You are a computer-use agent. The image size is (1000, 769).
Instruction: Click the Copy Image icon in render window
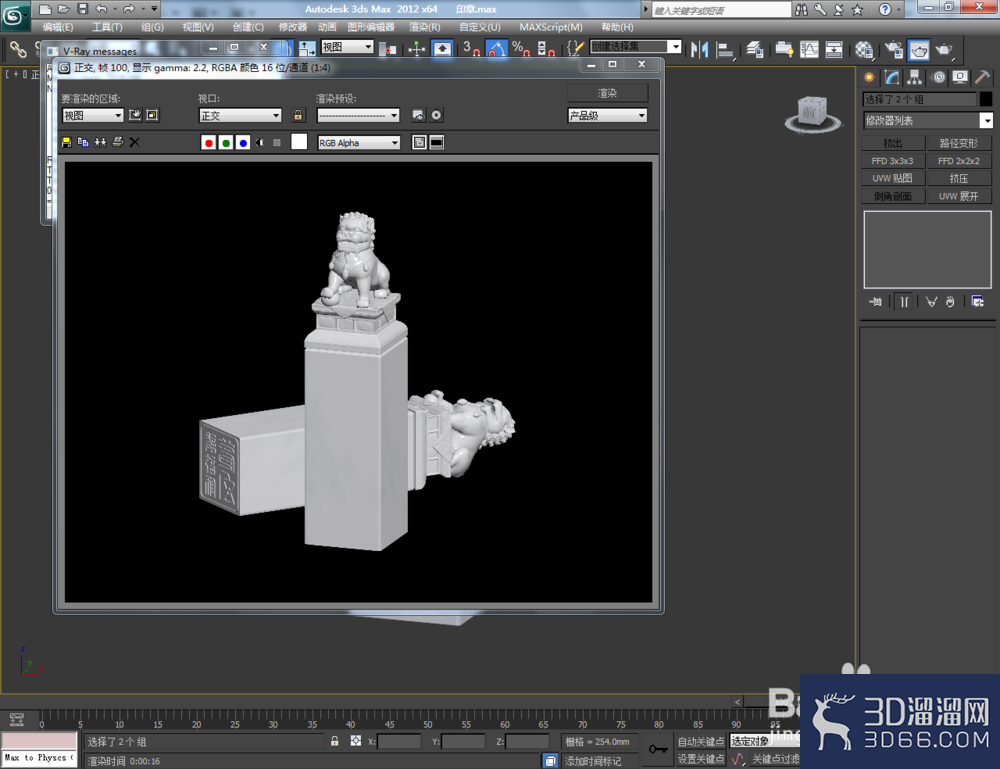83,142
